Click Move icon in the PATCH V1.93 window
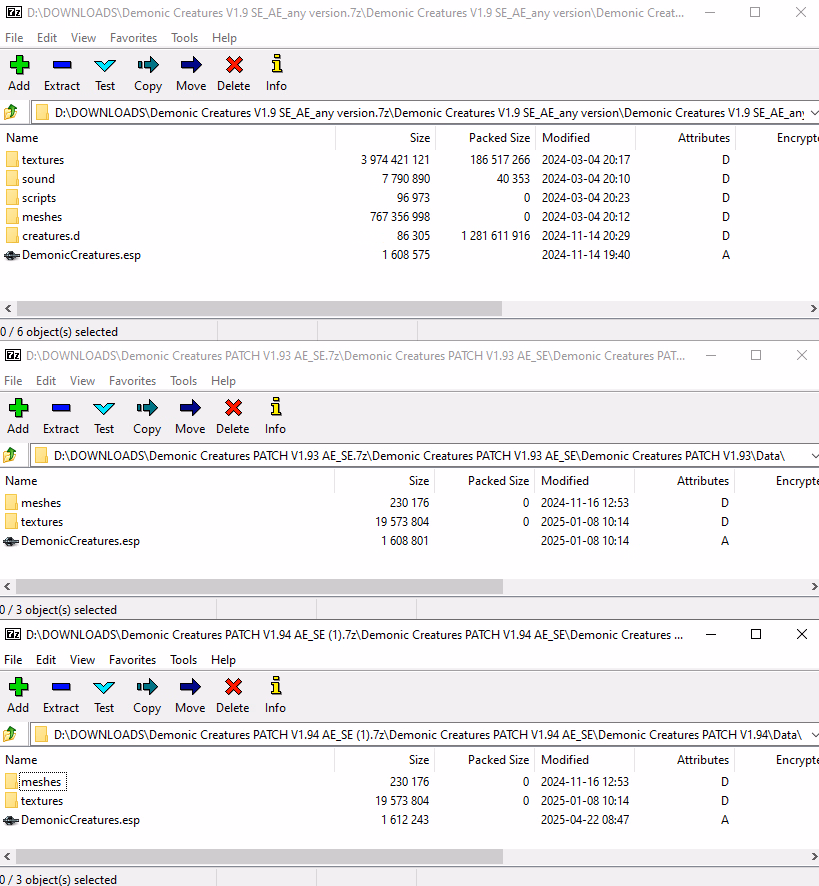The image size is (819, 886). [x=190, y=408]
